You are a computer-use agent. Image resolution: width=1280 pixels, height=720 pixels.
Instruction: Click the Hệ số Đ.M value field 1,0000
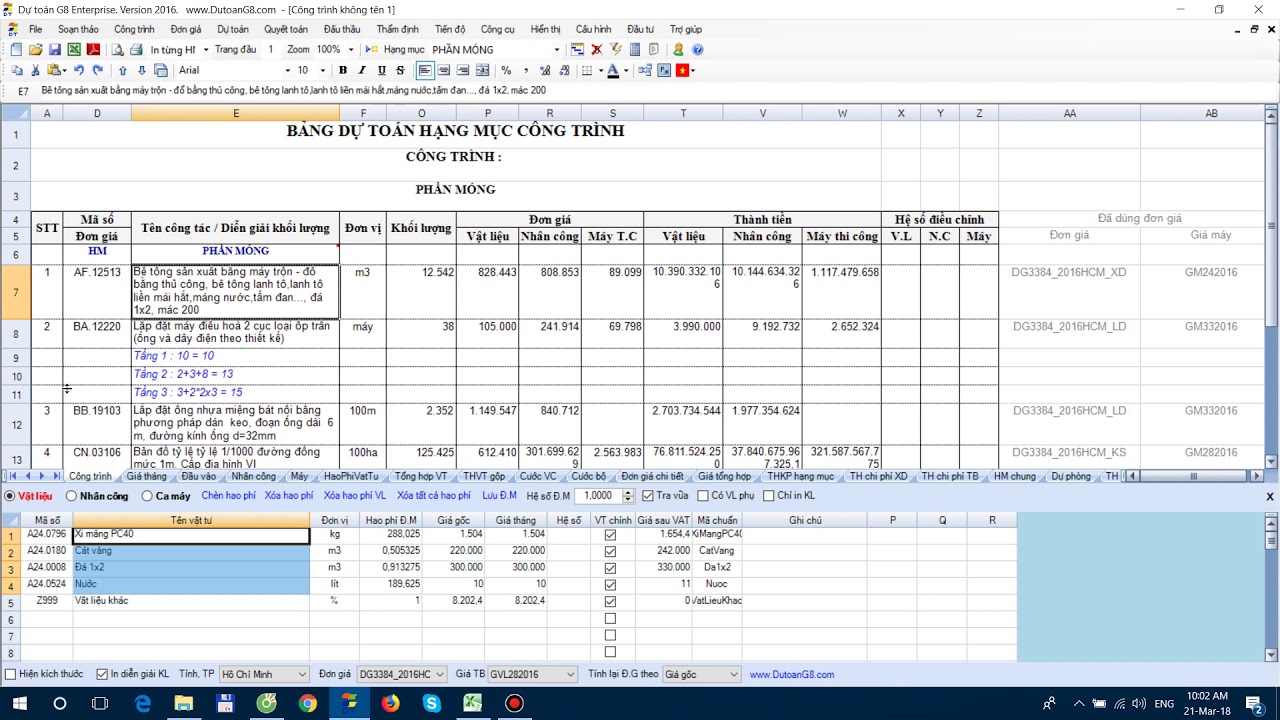coord(596,496)
